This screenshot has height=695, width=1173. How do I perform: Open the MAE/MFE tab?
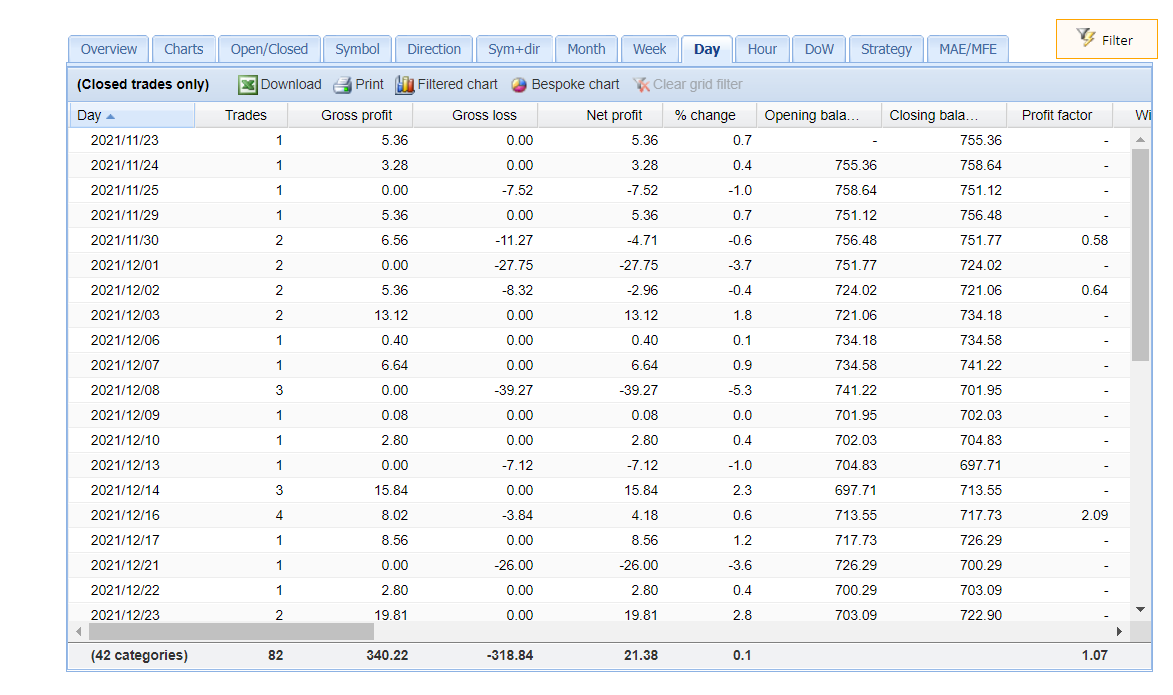[x=967, y=48]
